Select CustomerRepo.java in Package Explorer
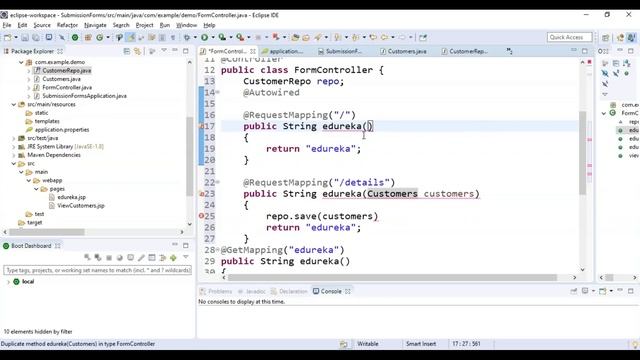 [67, 71]
